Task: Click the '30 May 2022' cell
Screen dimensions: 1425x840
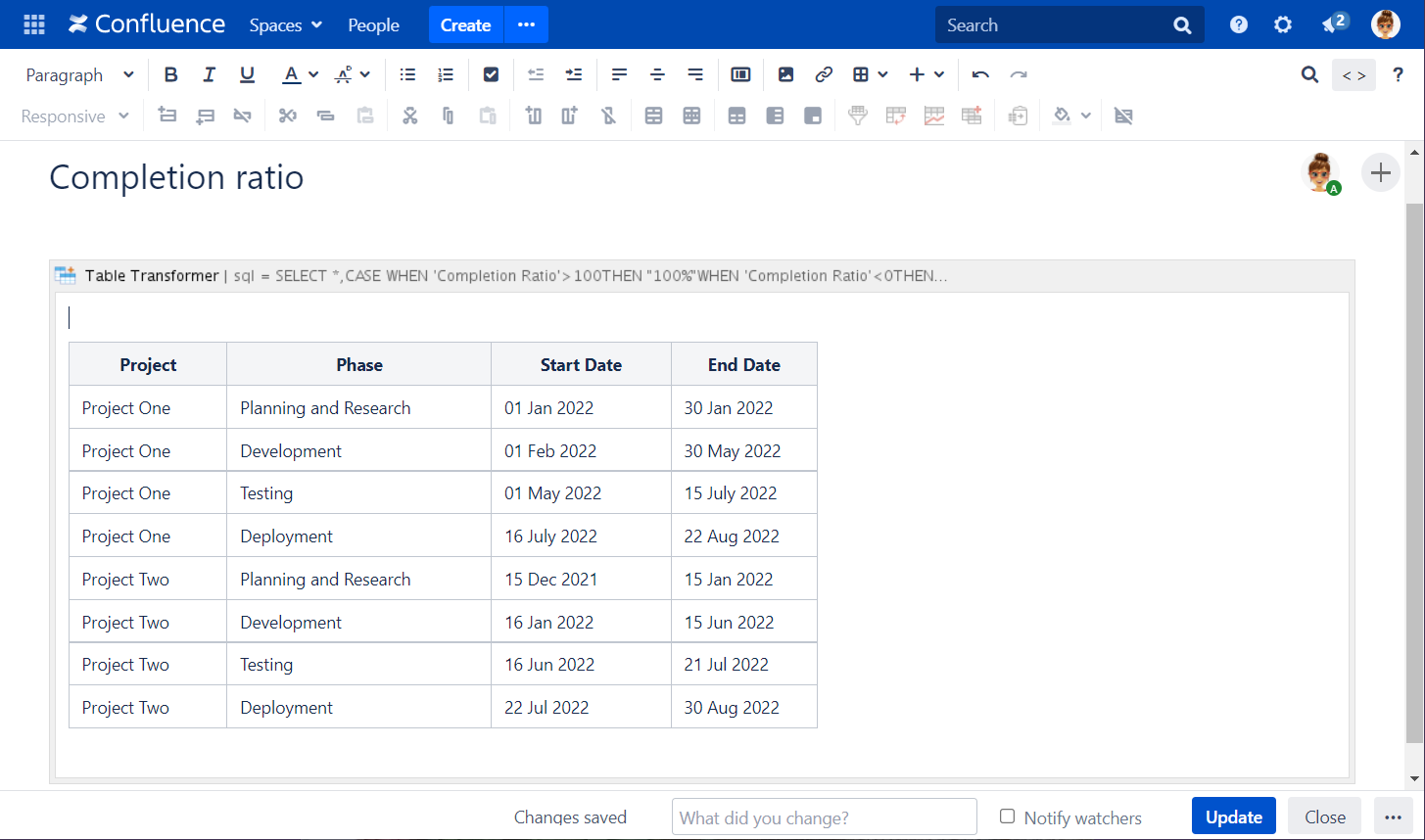Action: (x=743, y=450)
